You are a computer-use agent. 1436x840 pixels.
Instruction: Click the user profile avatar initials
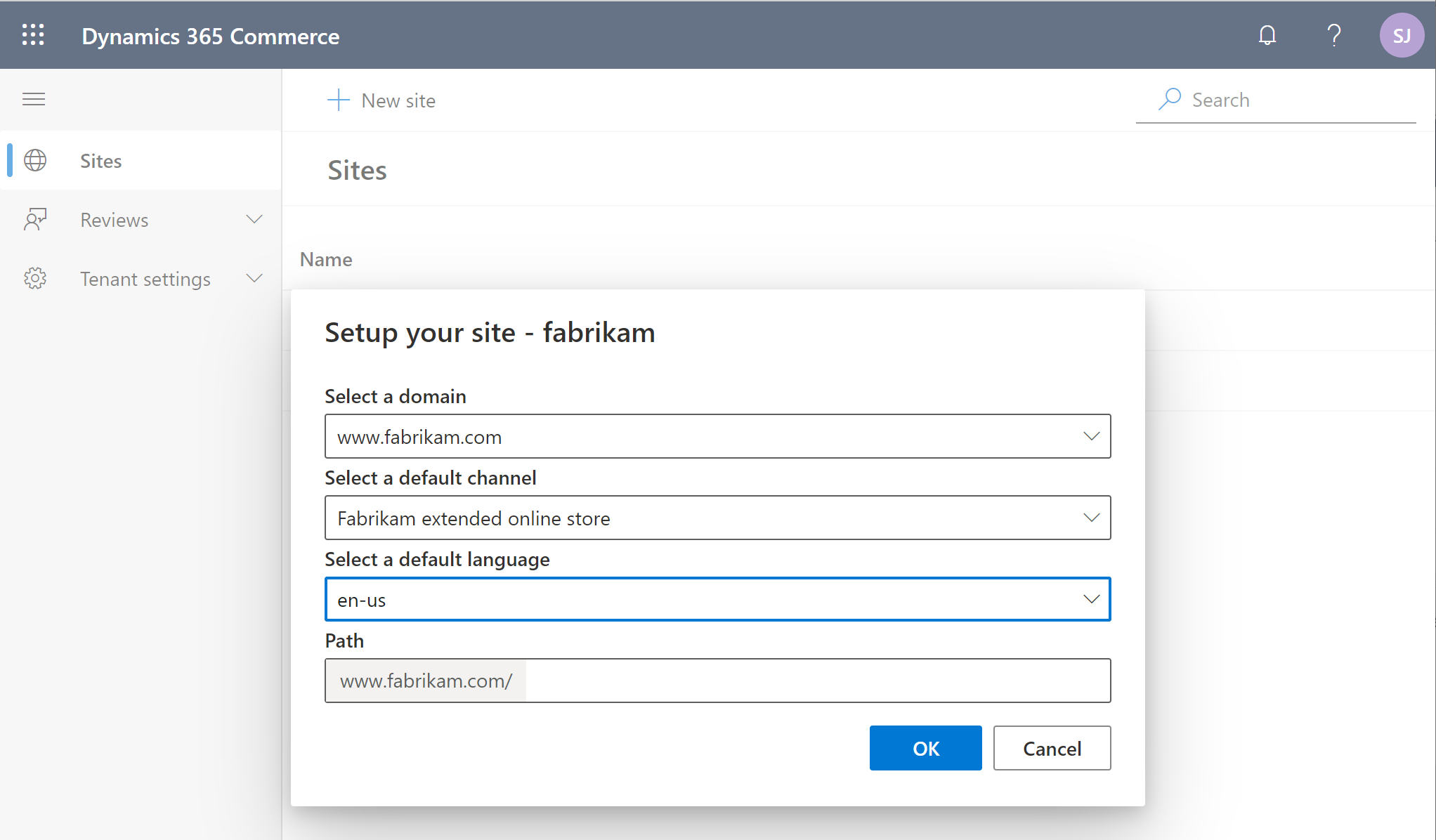tap(1400, 35)
